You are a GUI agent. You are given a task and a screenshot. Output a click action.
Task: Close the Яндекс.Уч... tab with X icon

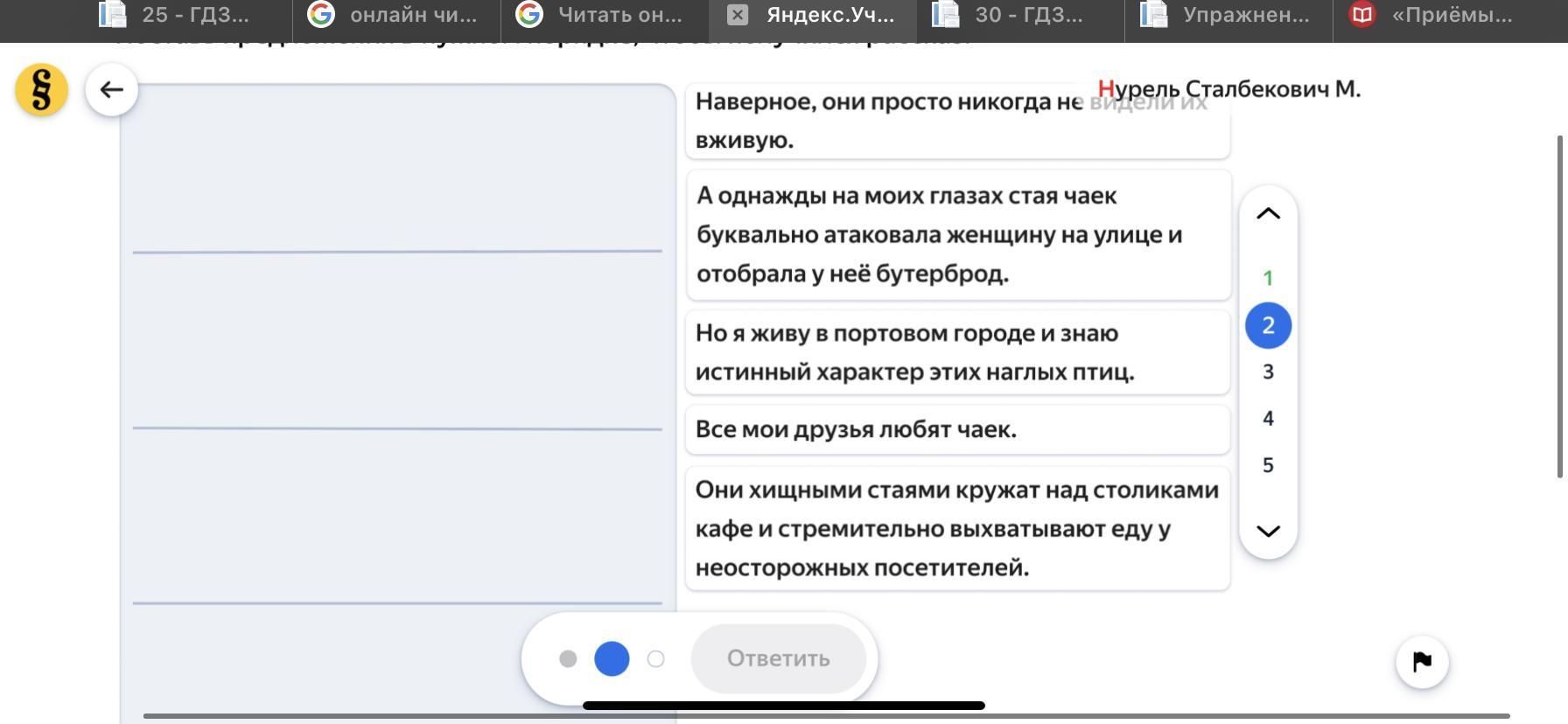(738, 15)
